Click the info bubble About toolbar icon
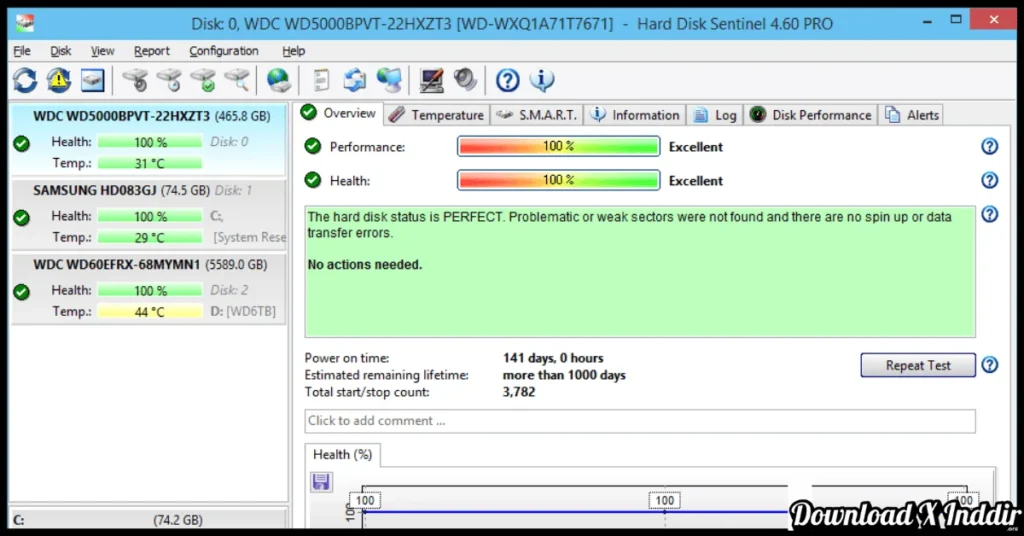 [541, 80]
